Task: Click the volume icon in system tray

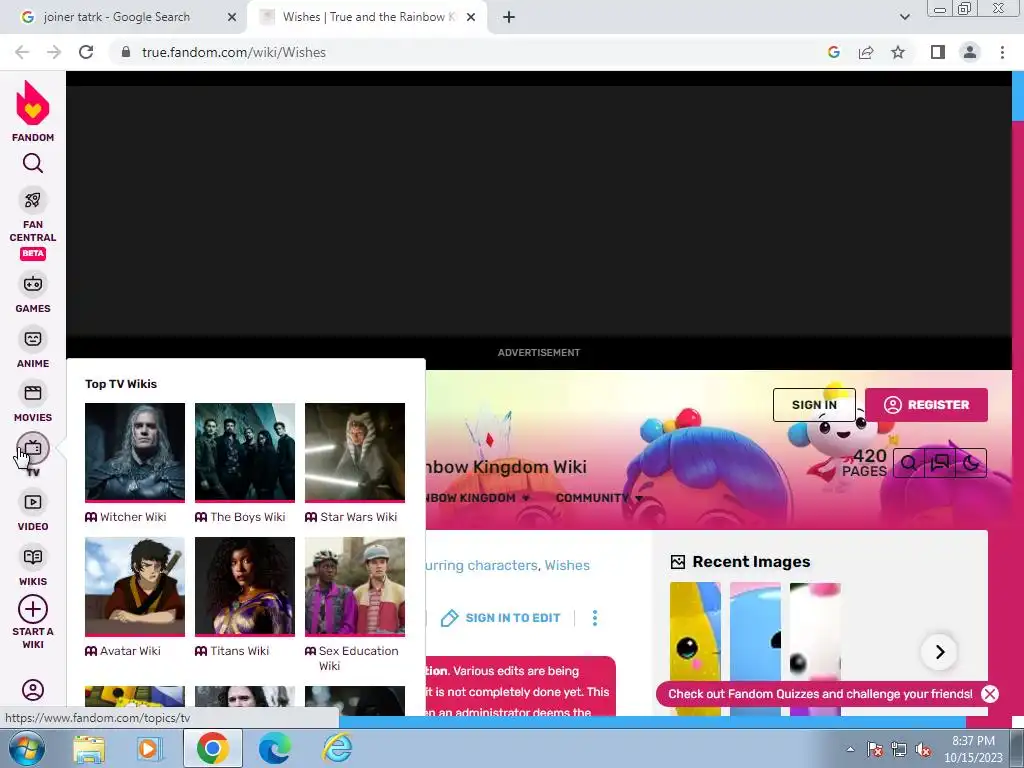Action: click(x=923, y=750)
